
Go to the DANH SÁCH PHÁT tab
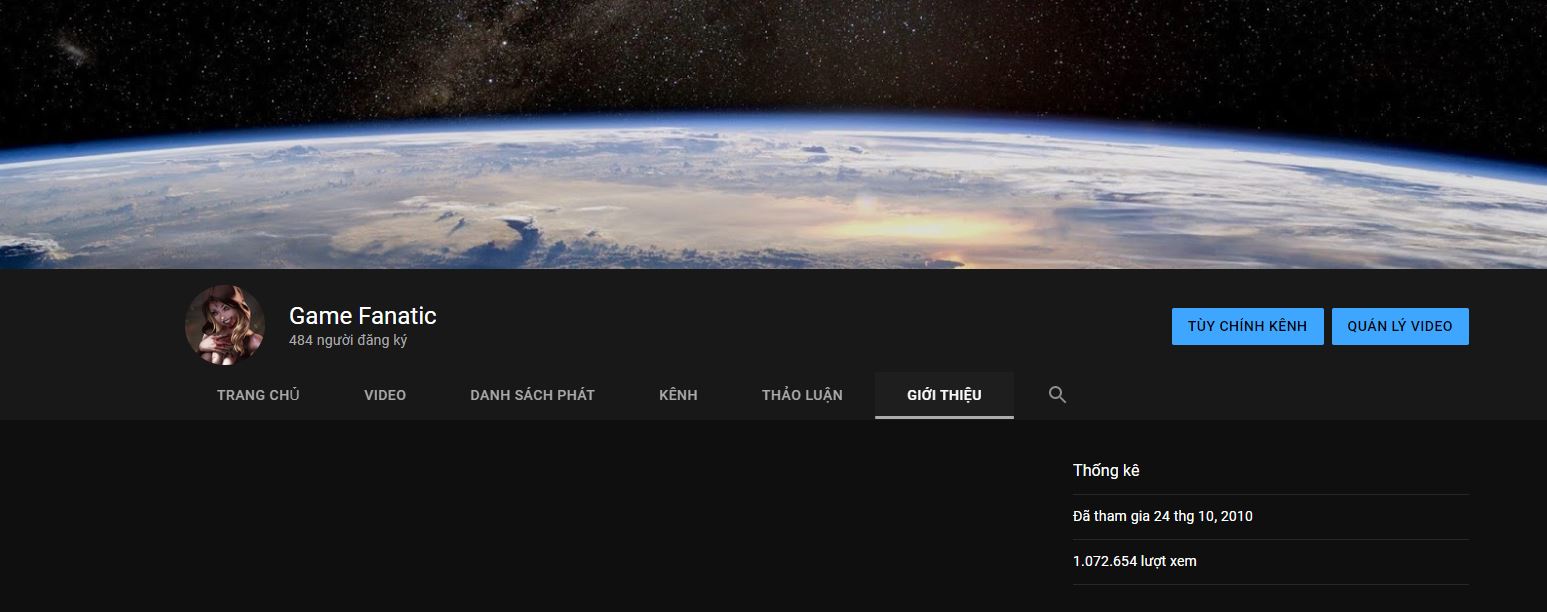(x=532, y=395)
